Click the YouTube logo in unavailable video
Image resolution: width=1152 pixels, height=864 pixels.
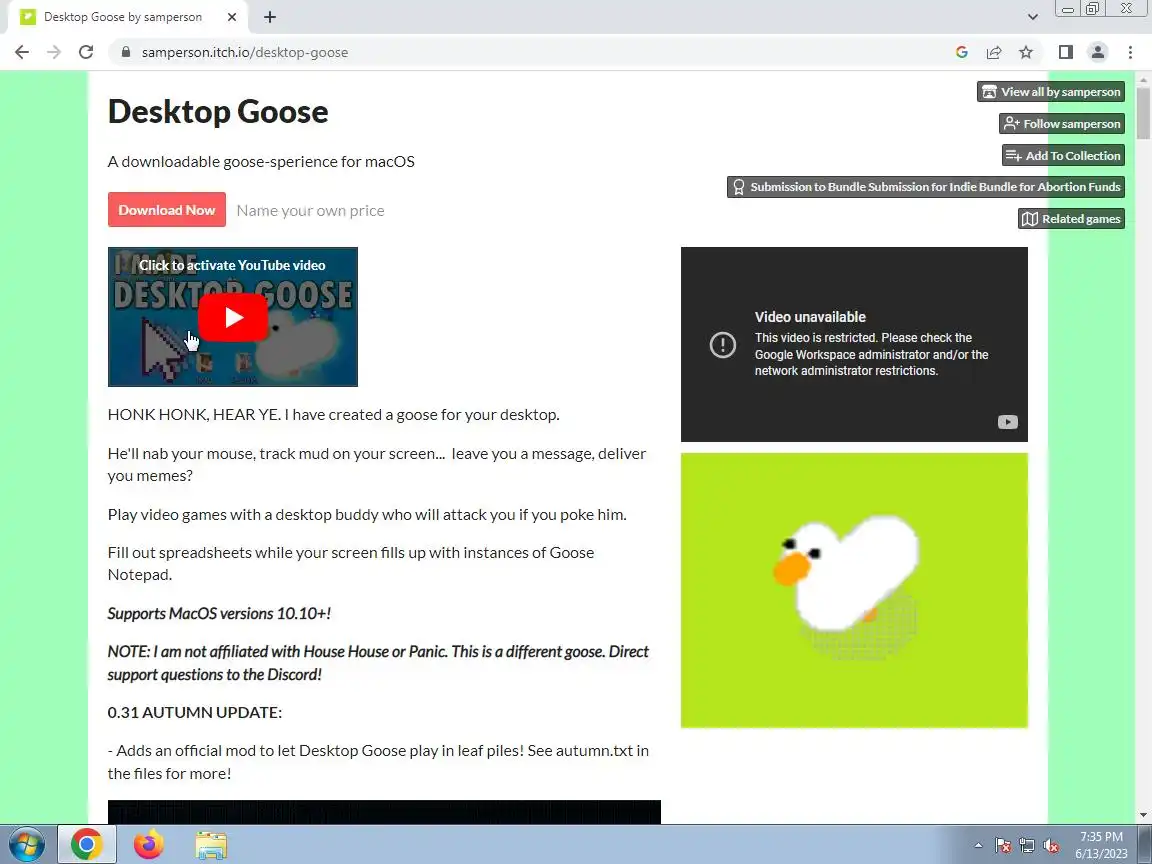(x=1007, y=422)
